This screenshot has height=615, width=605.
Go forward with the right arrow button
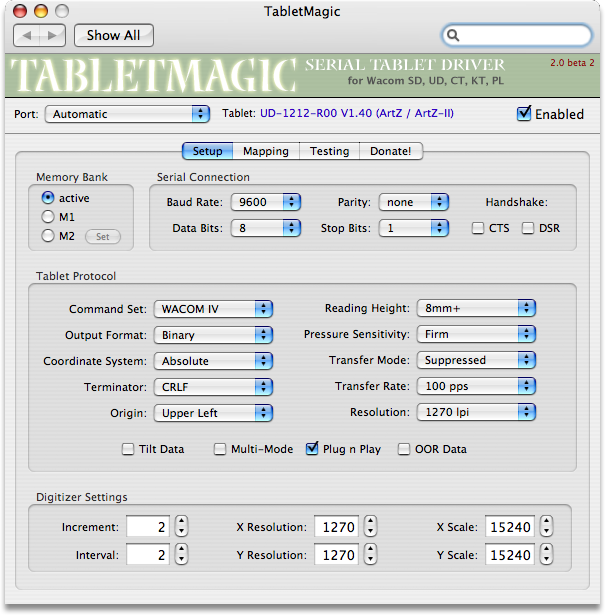(52, 36)
